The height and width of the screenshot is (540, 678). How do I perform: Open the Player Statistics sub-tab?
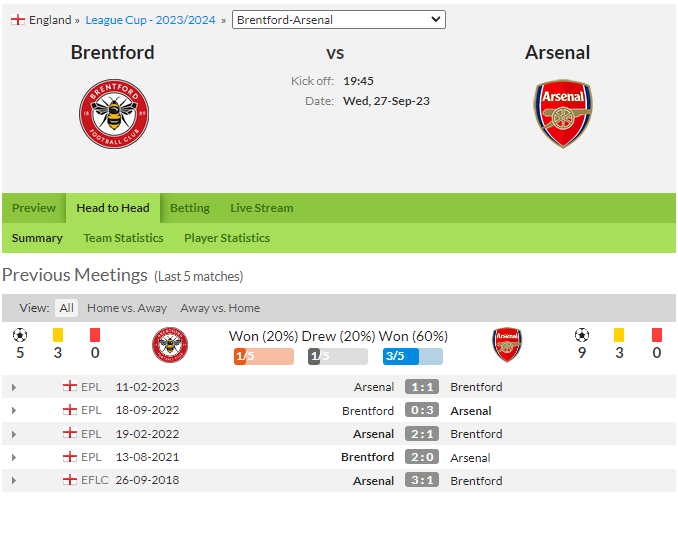coord(227,238)
